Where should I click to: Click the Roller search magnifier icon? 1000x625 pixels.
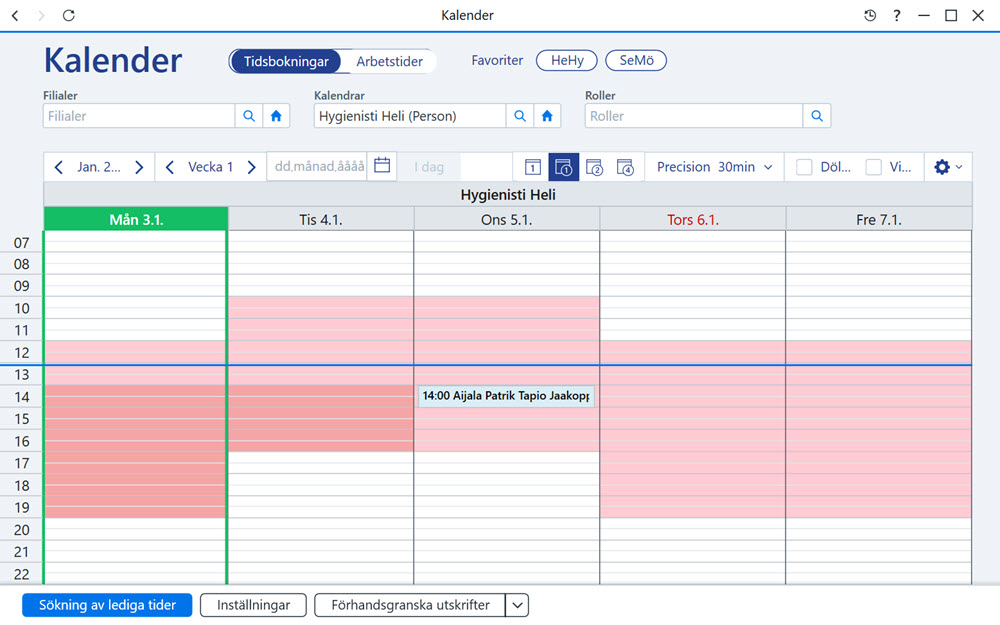pyautogui.click(x=816, y=116)
